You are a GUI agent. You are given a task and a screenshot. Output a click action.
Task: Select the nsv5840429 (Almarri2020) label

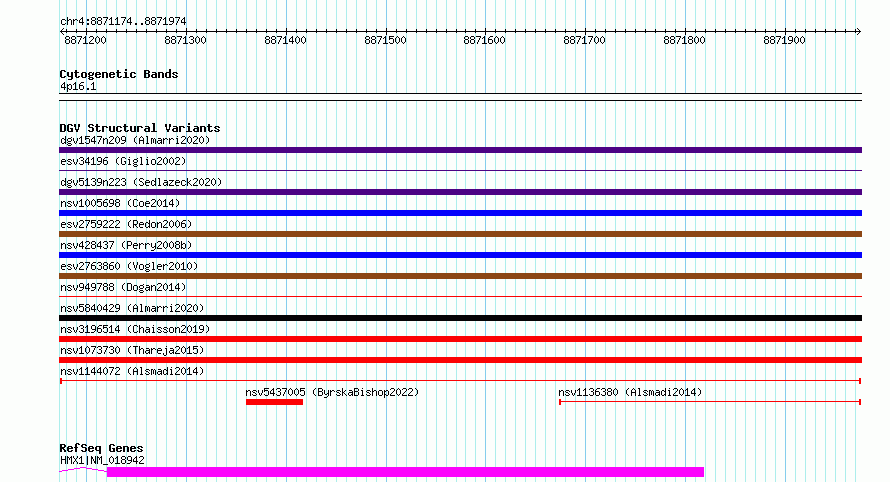[x=132, y=308]
